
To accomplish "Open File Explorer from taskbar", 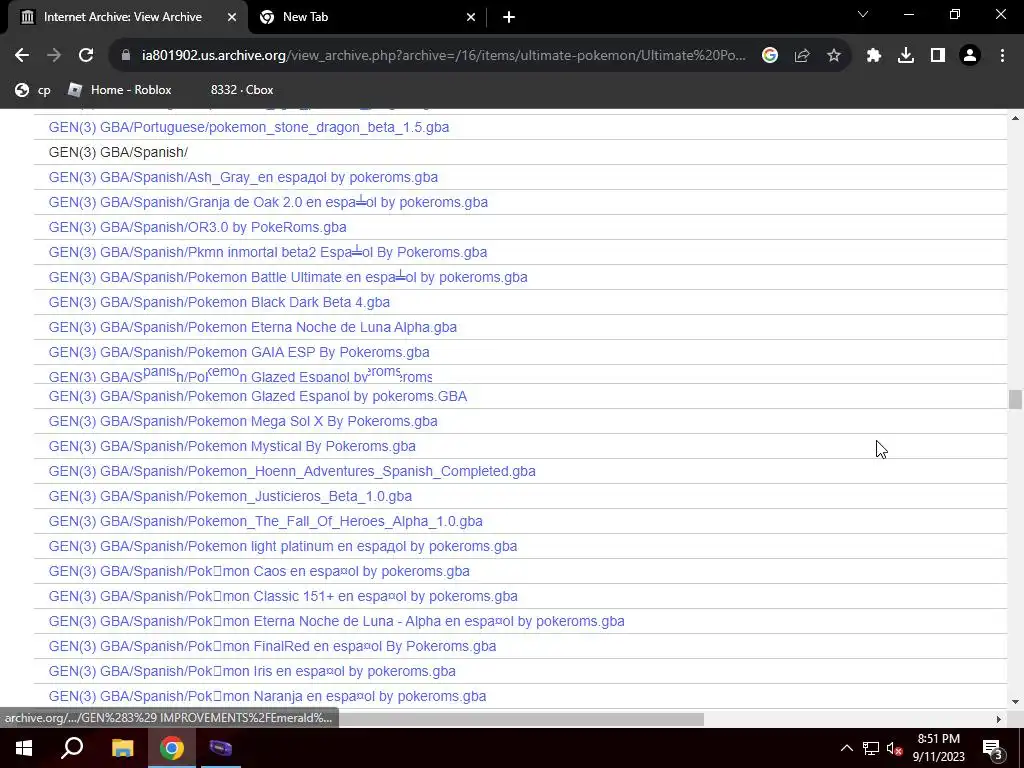I will [x=122, y=748].
